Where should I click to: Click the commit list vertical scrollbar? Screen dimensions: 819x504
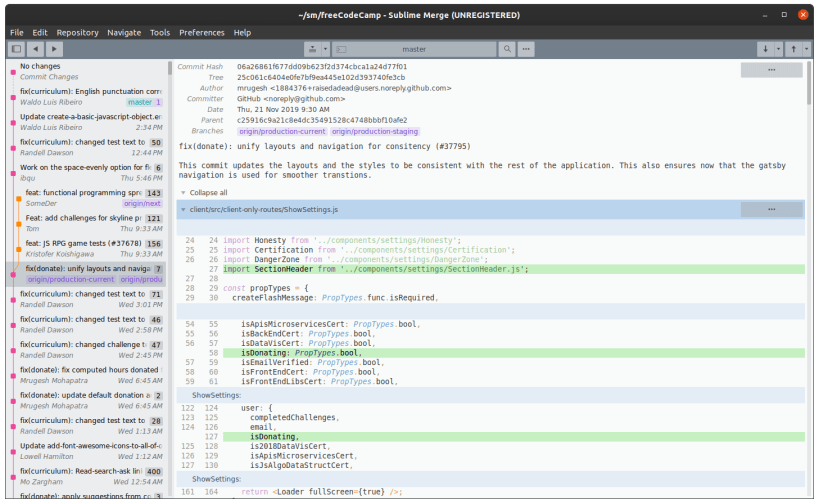click(170, 68)
